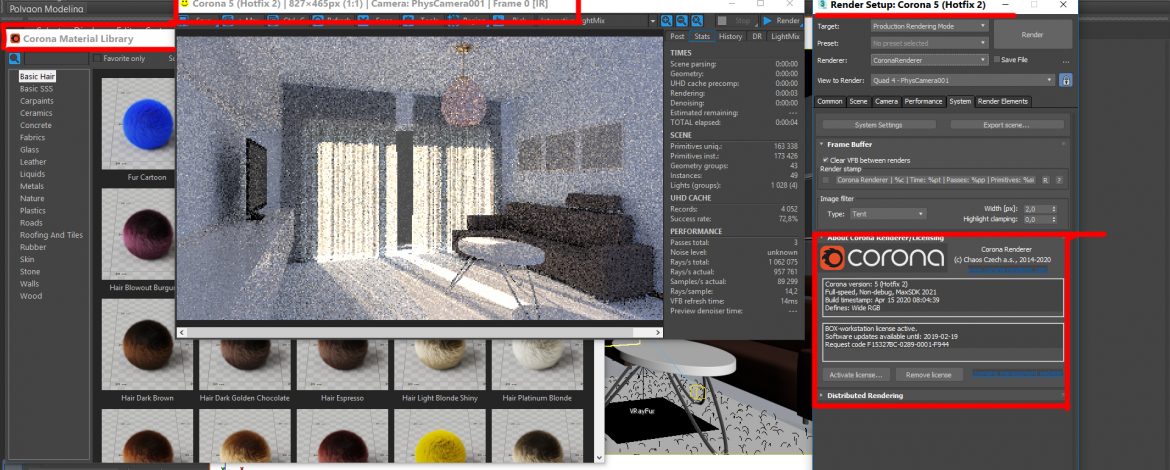
Task: Click the Corona Material Library window icon
Action: 15,39
